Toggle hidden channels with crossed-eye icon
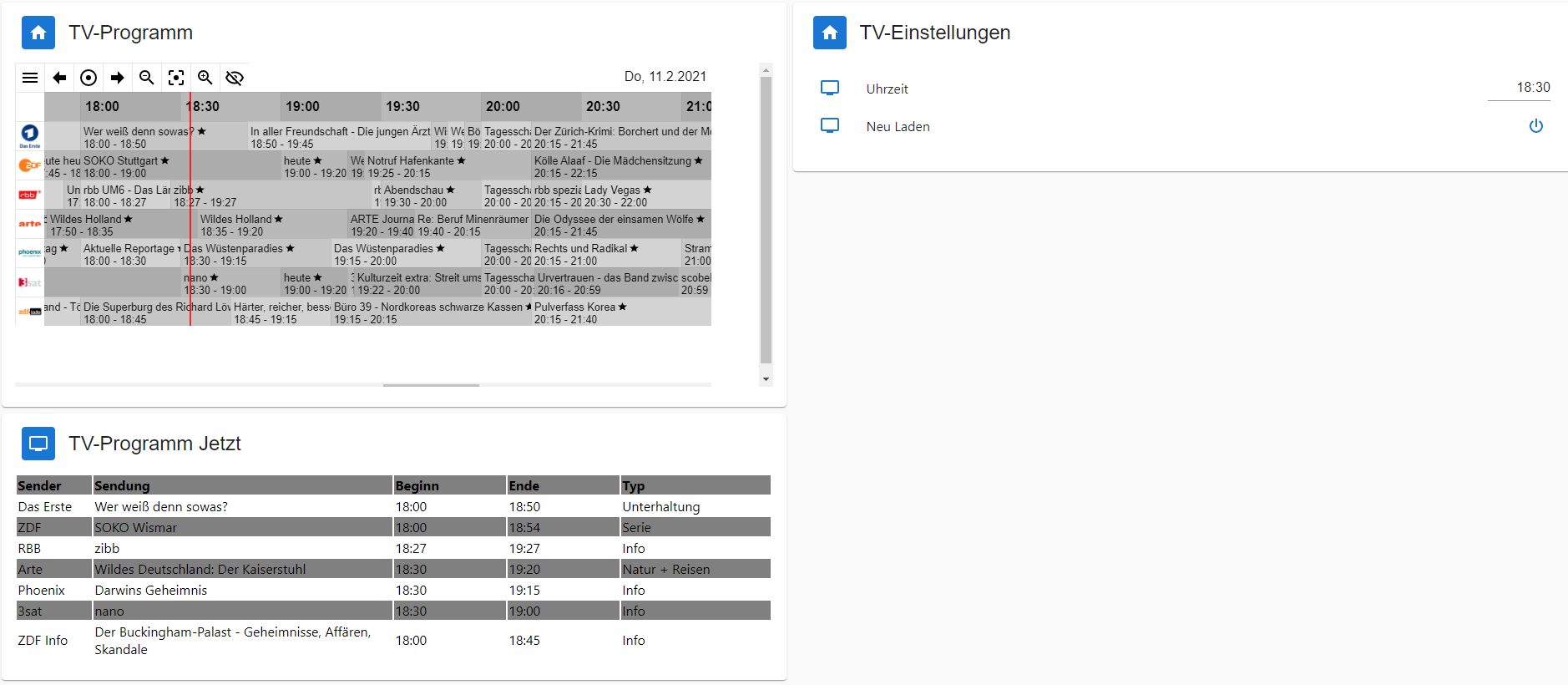Image resolution: width=1568 pixels, height=685 pixels. pos(235,78)
